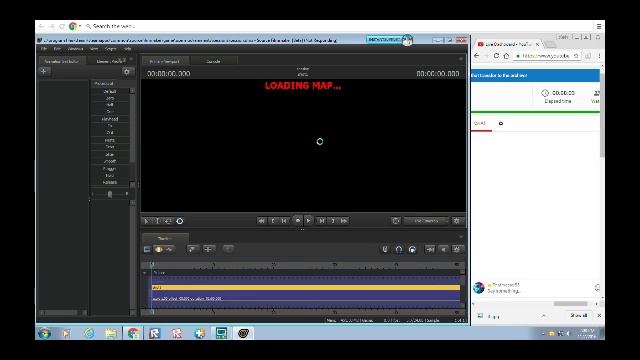Click the cross-shaped timeline tool icon
The image size is (640, 360).
(x=208, y=249)
